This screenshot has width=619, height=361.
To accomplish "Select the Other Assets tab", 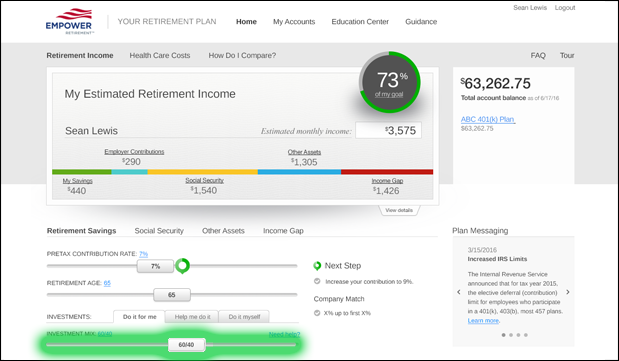I will pyautogui.click(x=223, y=231).
